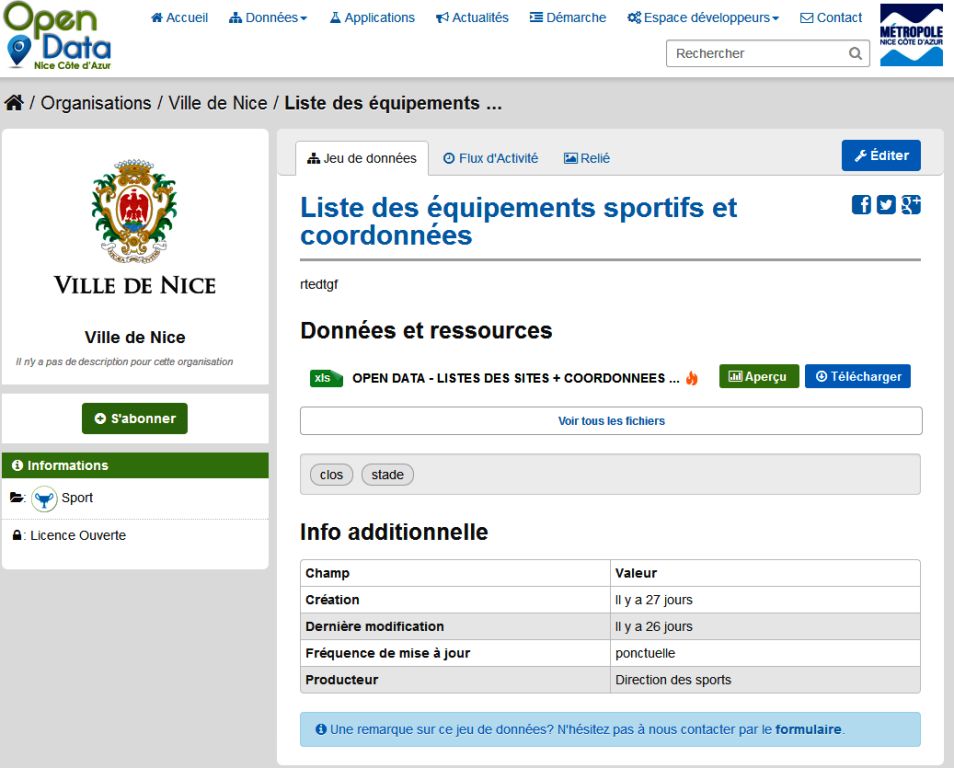Click the search magnifier icon
The width and height of the screenshot is (954, 768).
(x=855, y=54)
